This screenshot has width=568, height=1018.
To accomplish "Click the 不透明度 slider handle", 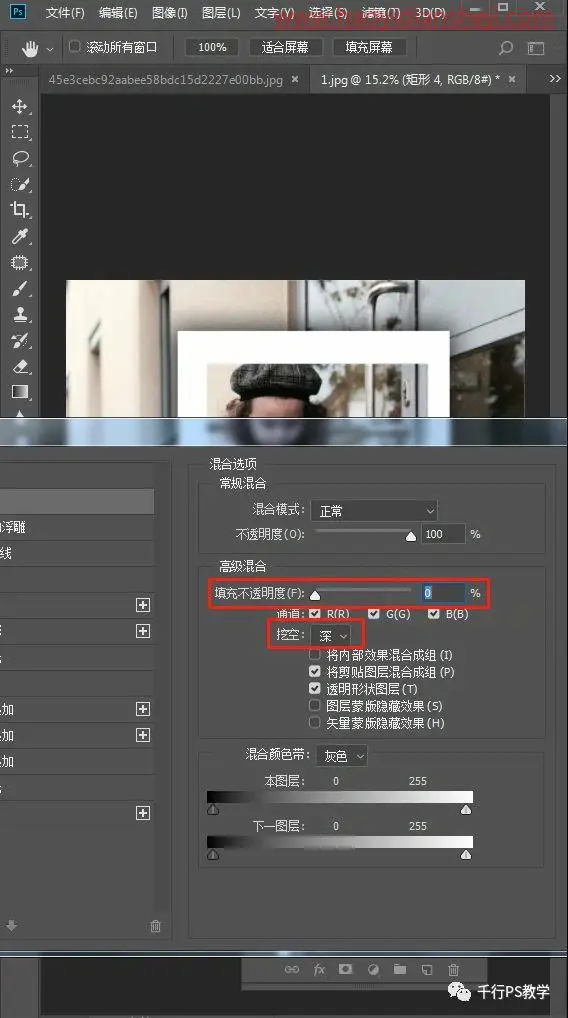I will point(410,536).
